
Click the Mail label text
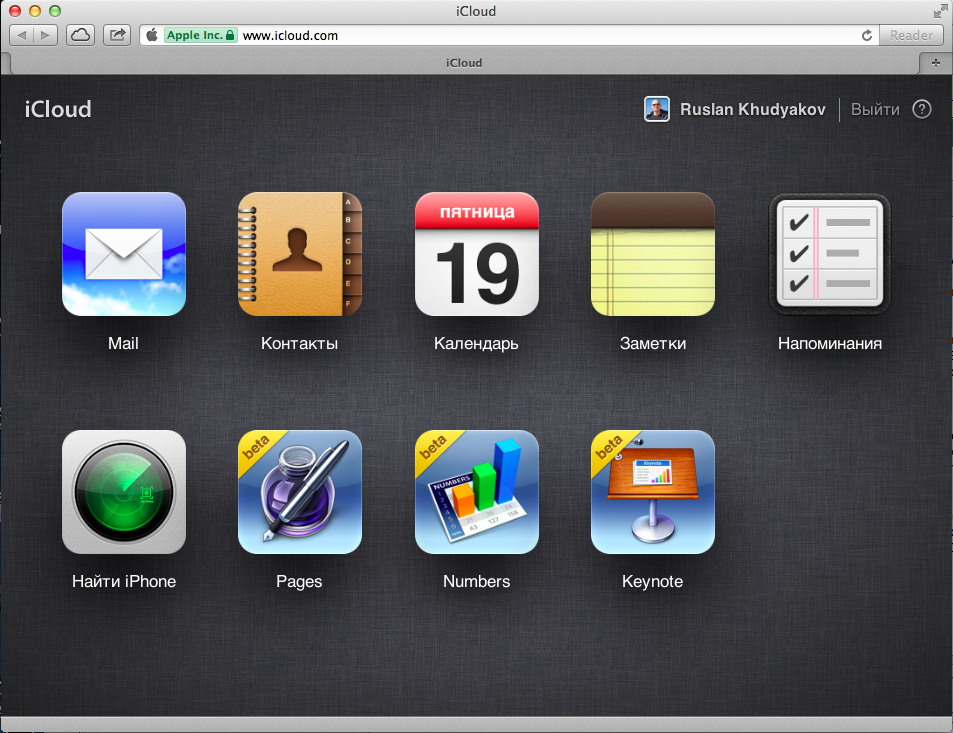(123, 343)
